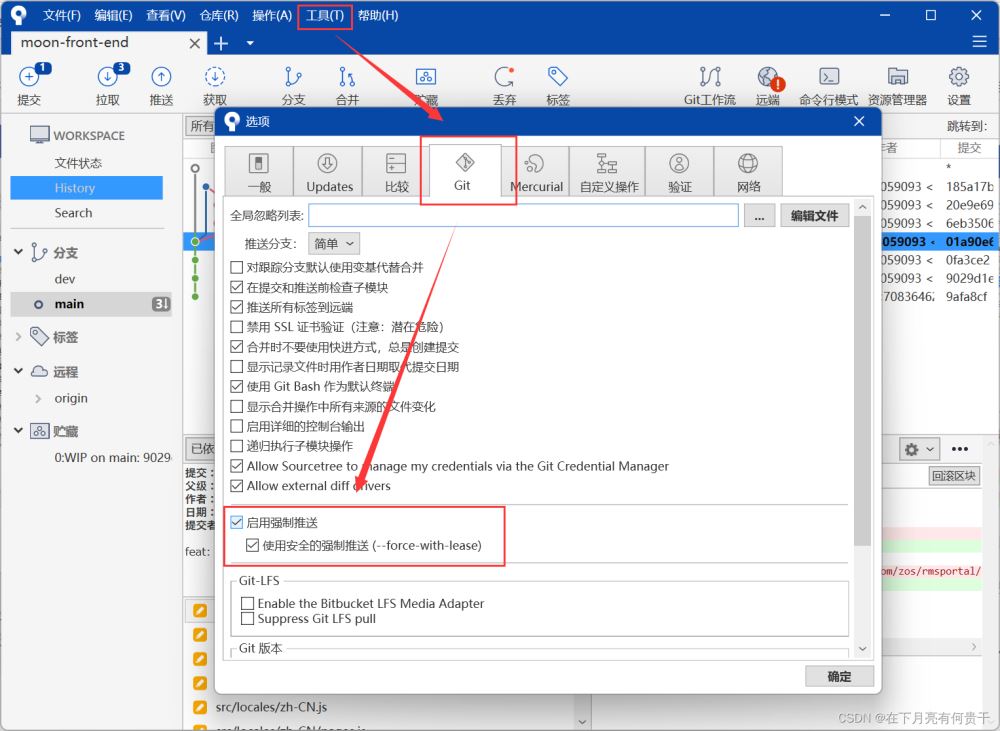Image resolution: width=1000 pixels, height=731 pixels.
Task: Switch to the Updates options tab
Action: [328, 171]
